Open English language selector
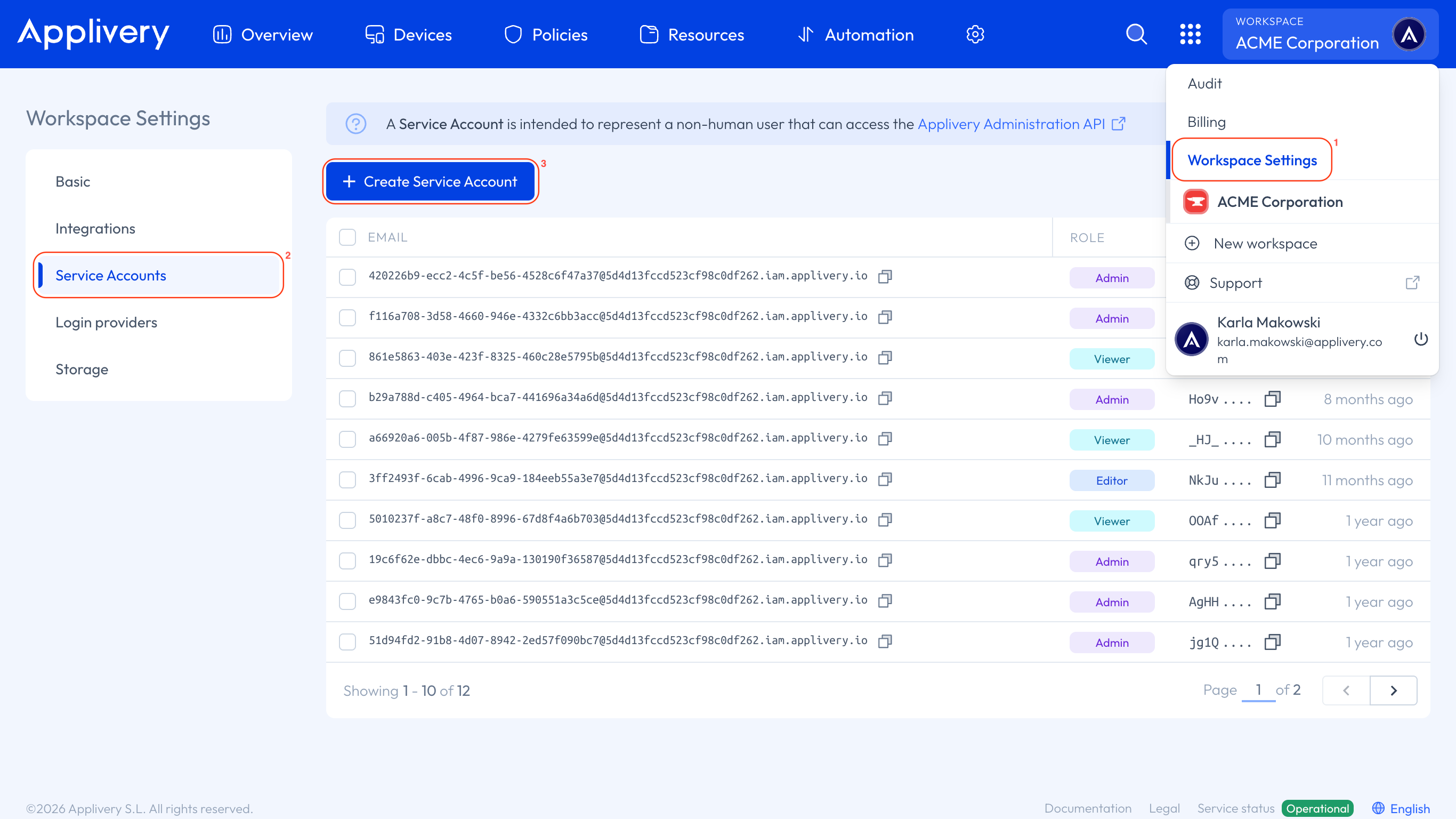This screenshot has height=819, width=1456. pyautogui.click(x=1401, y=808)
